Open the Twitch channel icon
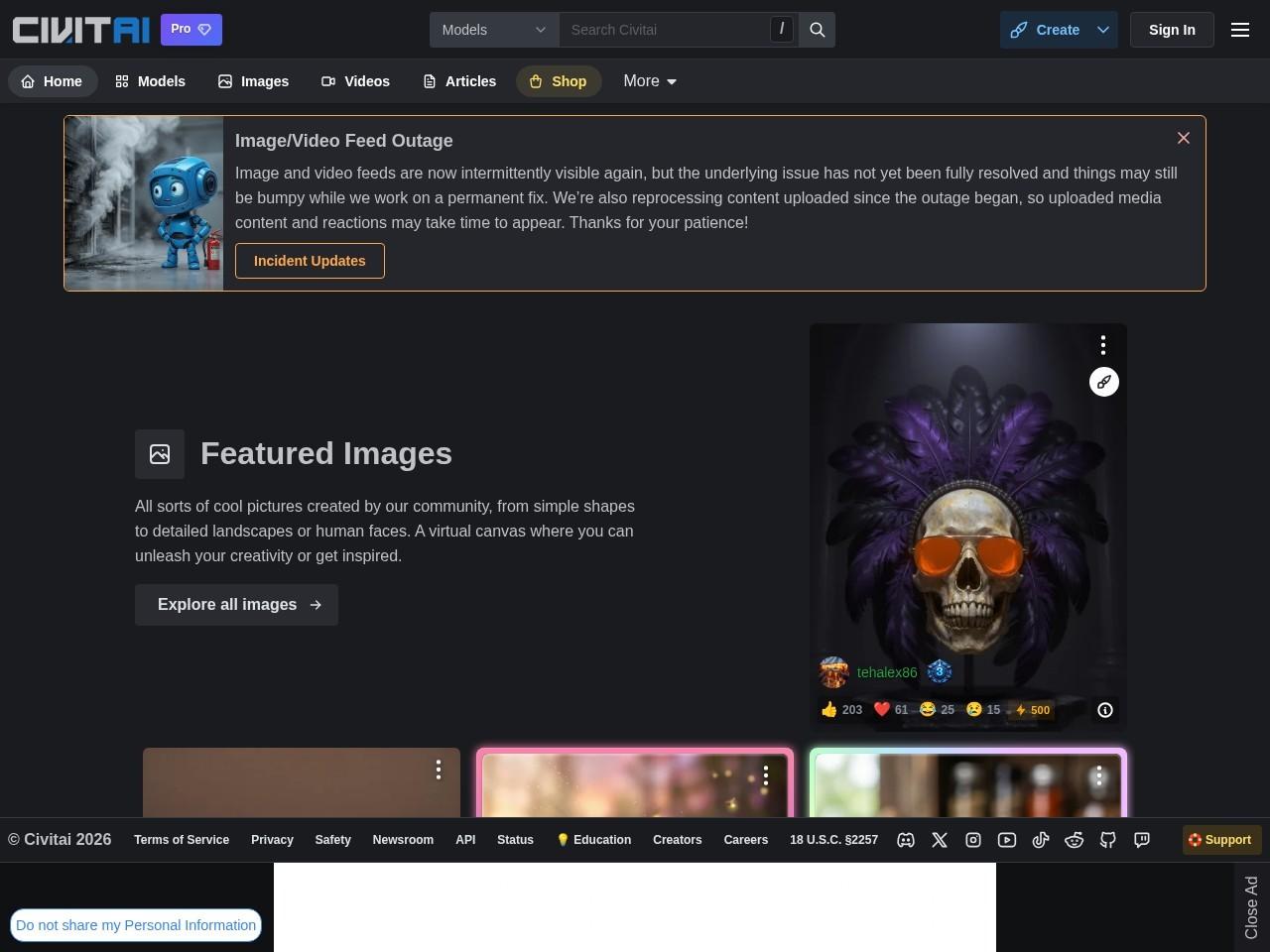Image resolution: width=1270 pixels, height=952 pixels. (1142, 840)
